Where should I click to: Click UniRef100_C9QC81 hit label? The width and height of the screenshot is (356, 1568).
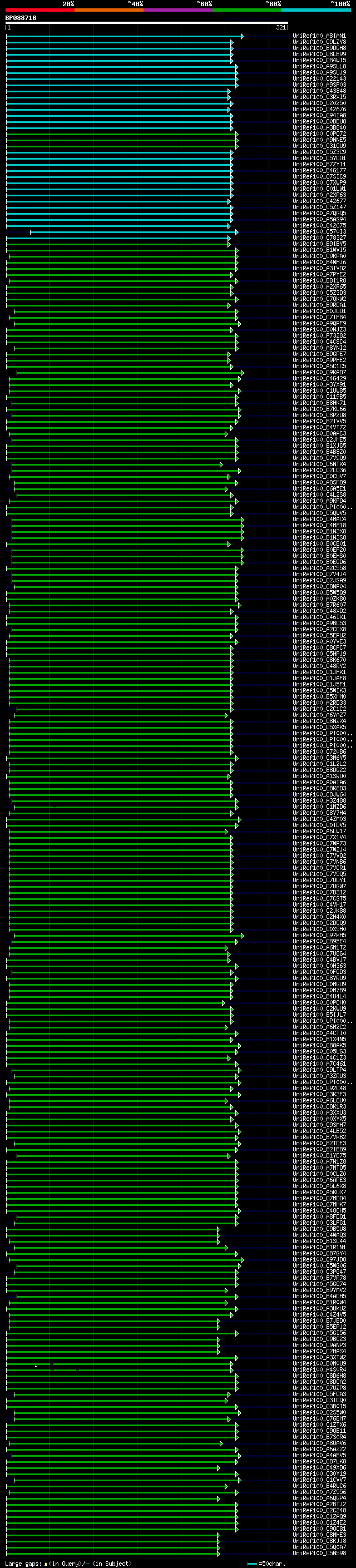[x=319, y=1529]
